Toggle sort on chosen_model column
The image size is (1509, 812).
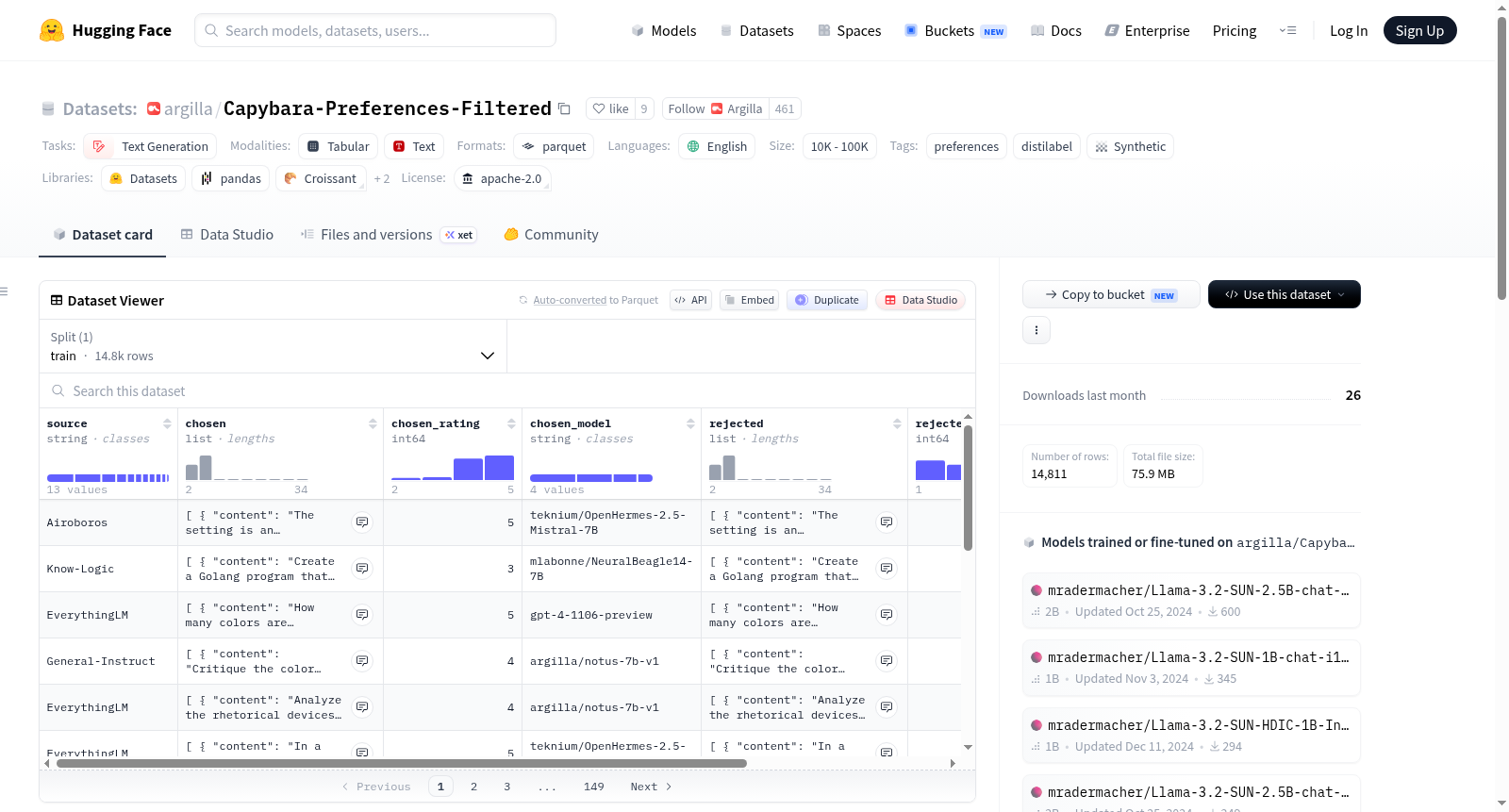click(690, 423)
